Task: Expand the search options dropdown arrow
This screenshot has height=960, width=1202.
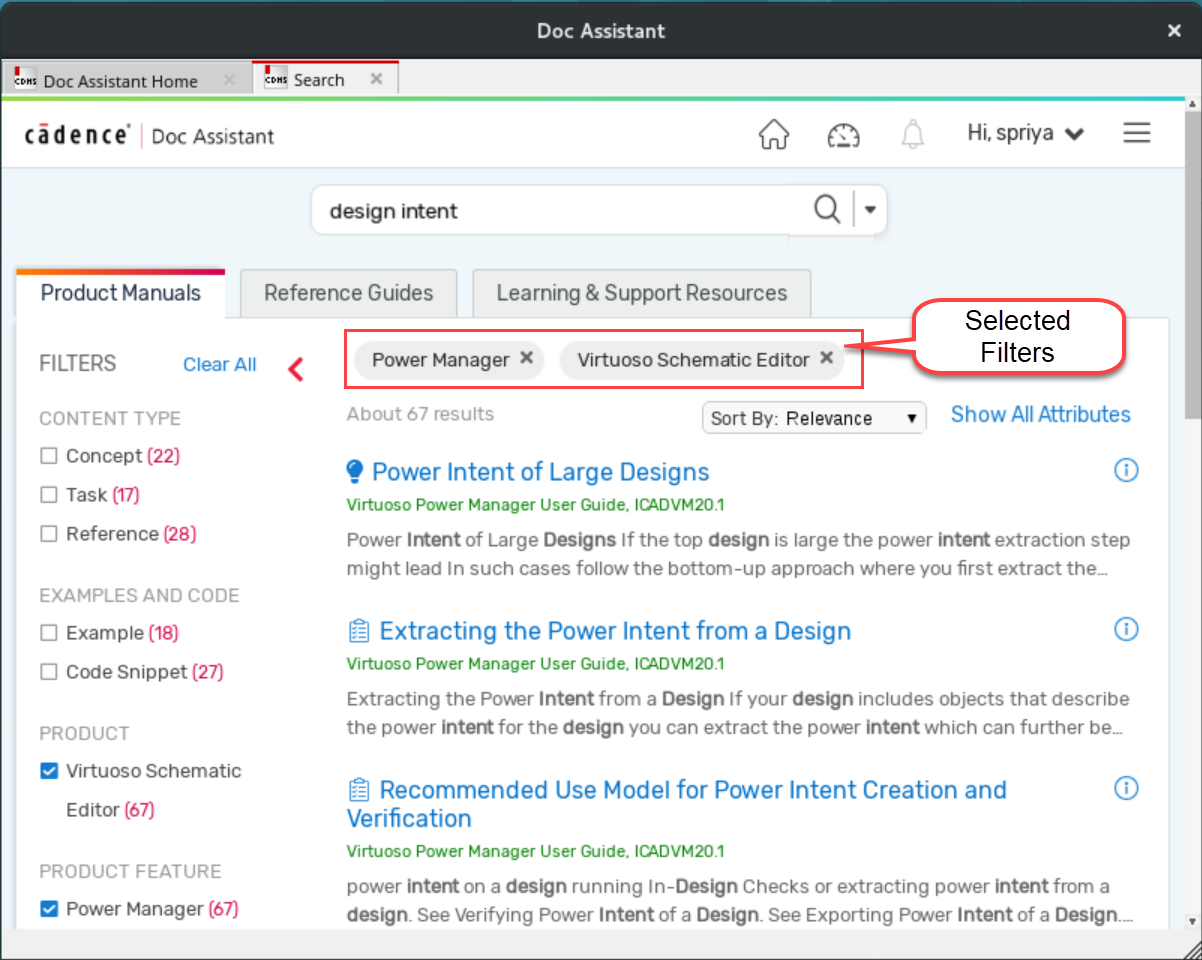Action: tap(870, 210)
